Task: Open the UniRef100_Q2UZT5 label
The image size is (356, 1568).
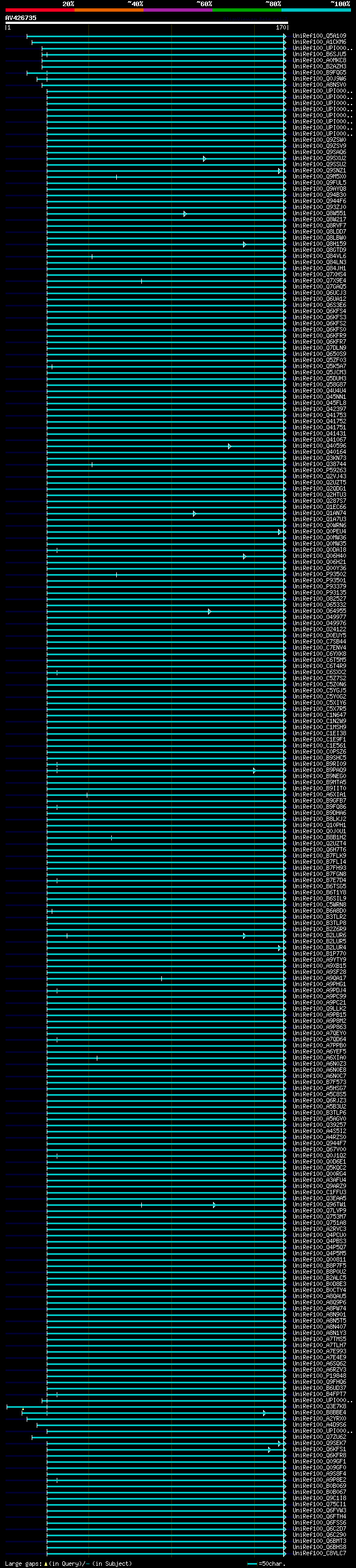Action: click(x=319, y=482)
